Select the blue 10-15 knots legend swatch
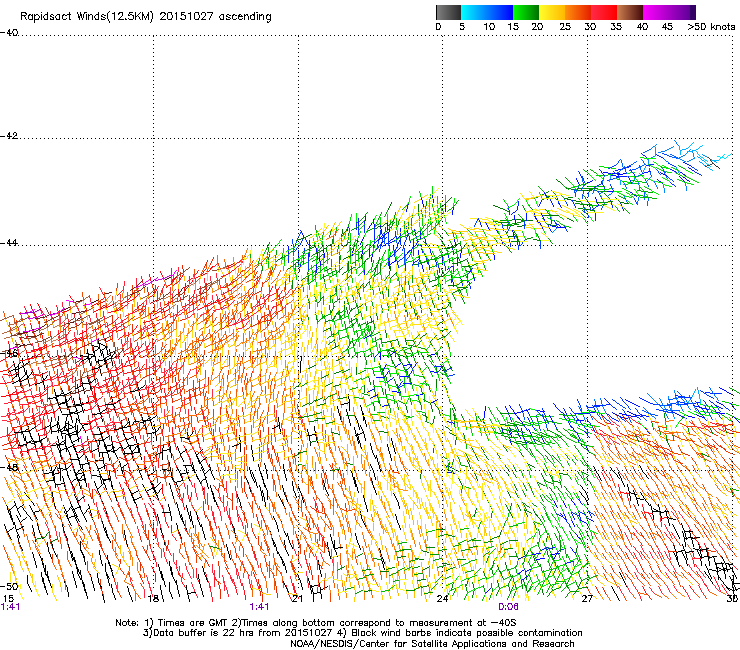 click(500, 12)
